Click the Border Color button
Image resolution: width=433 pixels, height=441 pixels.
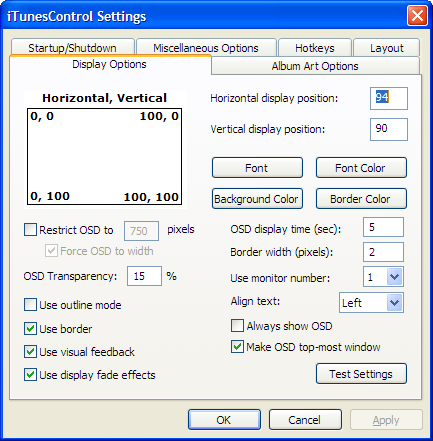[x=361, y=199]
